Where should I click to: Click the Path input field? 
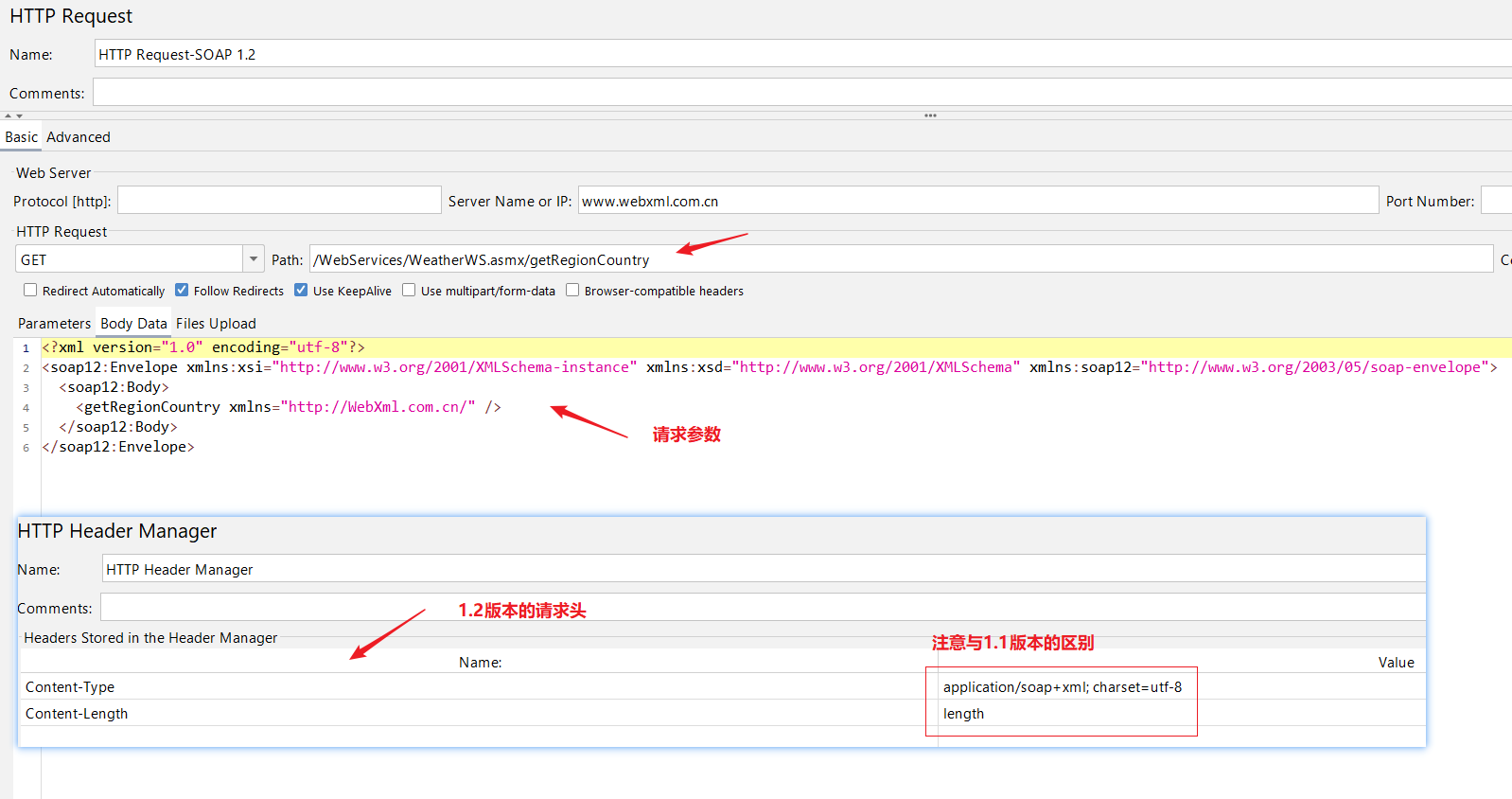(x=899, y=259)
